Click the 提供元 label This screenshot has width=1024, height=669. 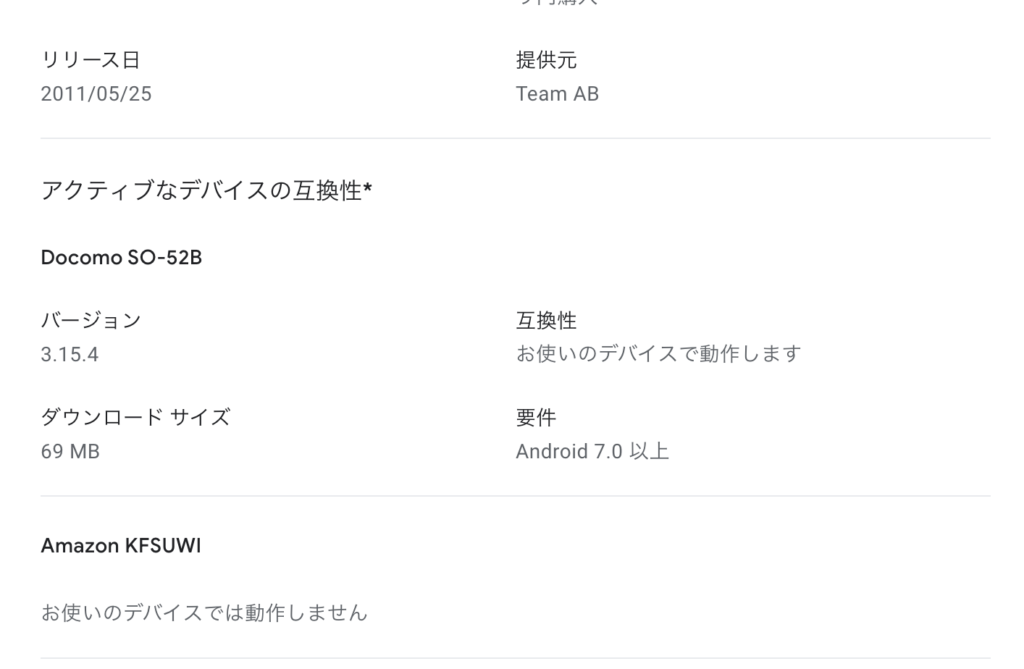point(546,60)
